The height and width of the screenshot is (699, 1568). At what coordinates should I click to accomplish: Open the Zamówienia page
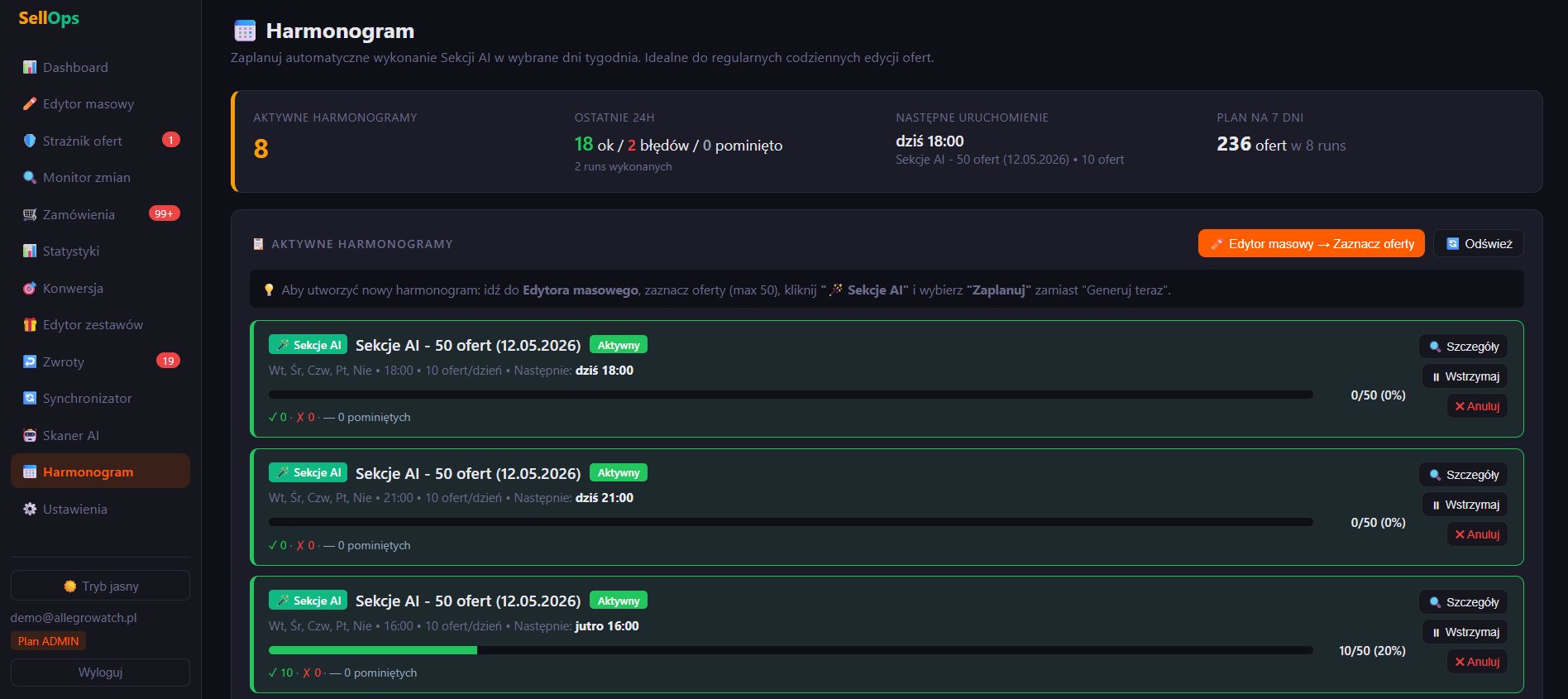tap(100, 214)
